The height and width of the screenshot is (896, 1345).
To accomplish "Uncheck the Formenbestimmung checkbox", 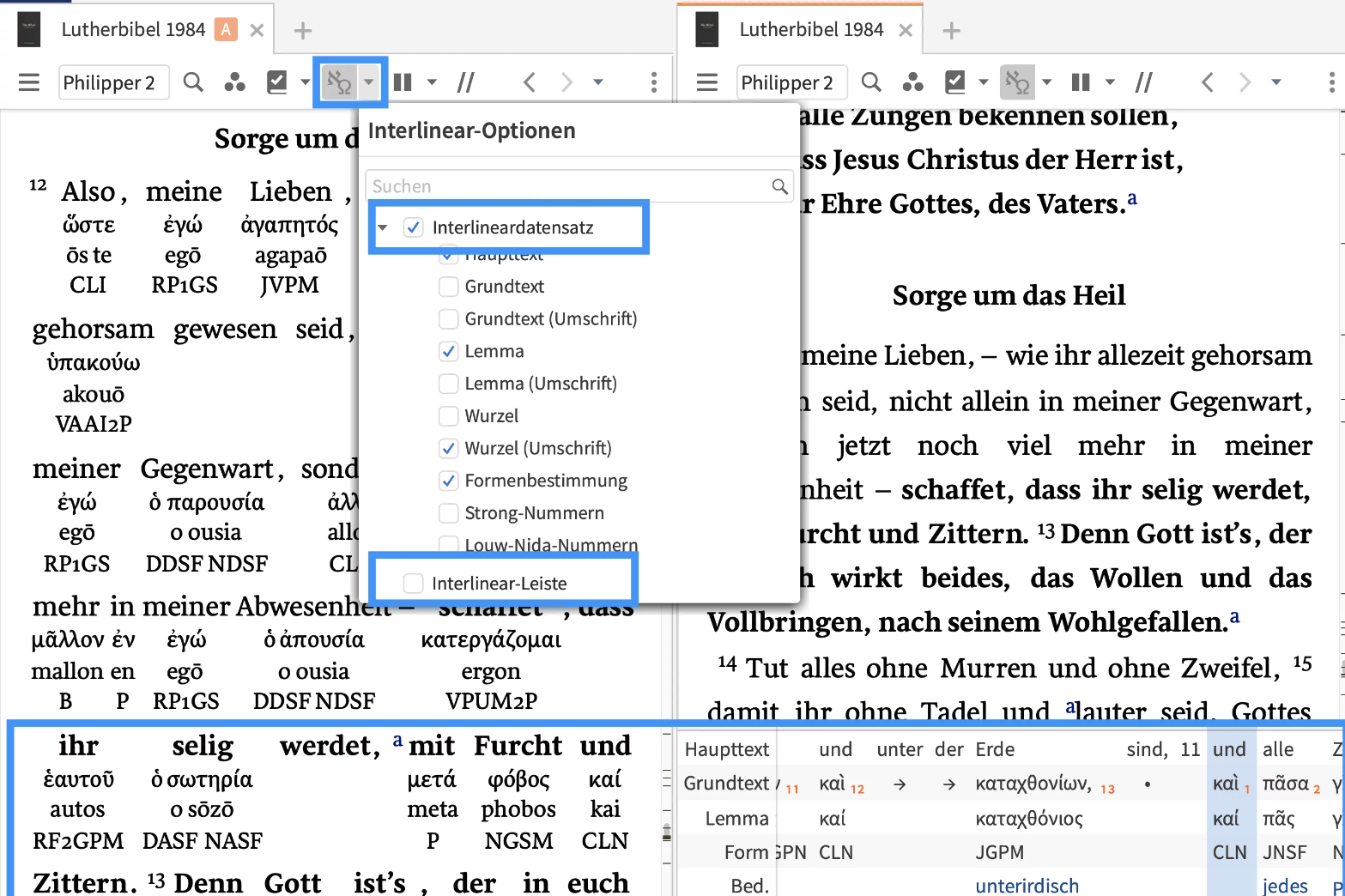I will [448, 481].
